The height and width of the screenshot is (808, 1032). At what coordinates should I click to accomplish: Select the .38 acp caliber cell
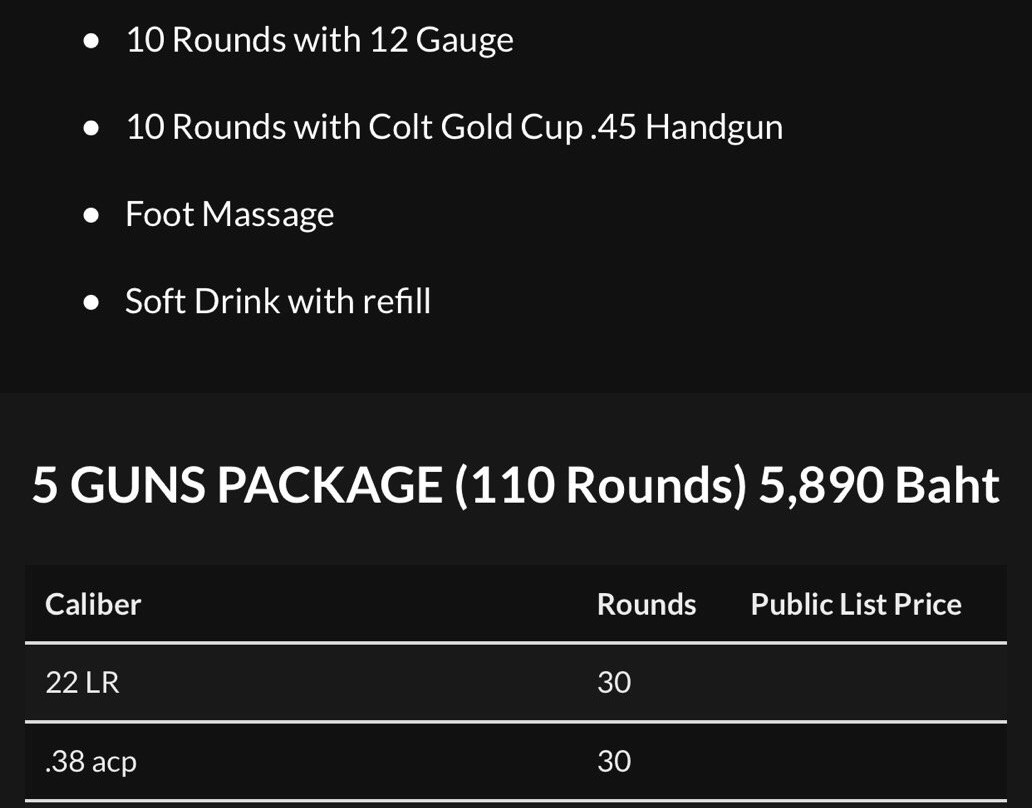91,762
